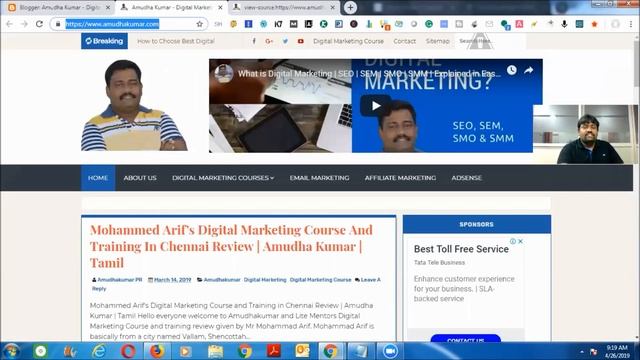Open the Windows Start button
This screenshot has width=640, height=360.
coord(11,351)
